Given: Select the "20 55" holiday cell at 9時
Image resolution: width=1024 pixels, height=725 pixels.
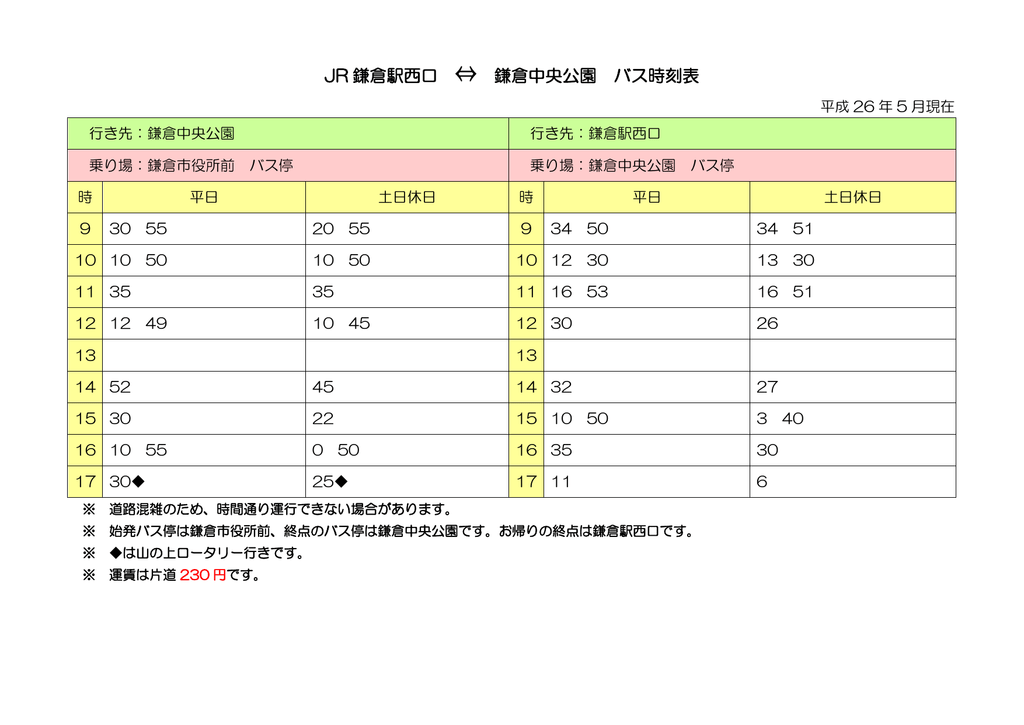Looking at the screenshot, I should (407, 229).
